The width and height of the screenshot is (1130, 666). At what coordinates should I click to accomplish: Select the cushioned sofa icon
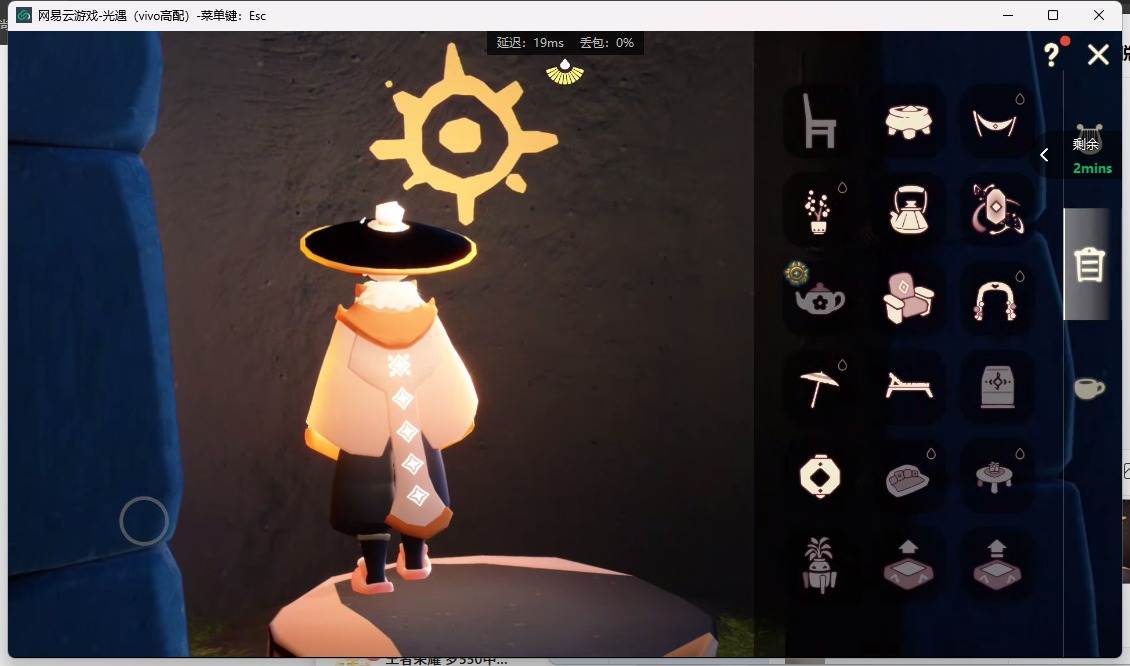tap(908, 480)
